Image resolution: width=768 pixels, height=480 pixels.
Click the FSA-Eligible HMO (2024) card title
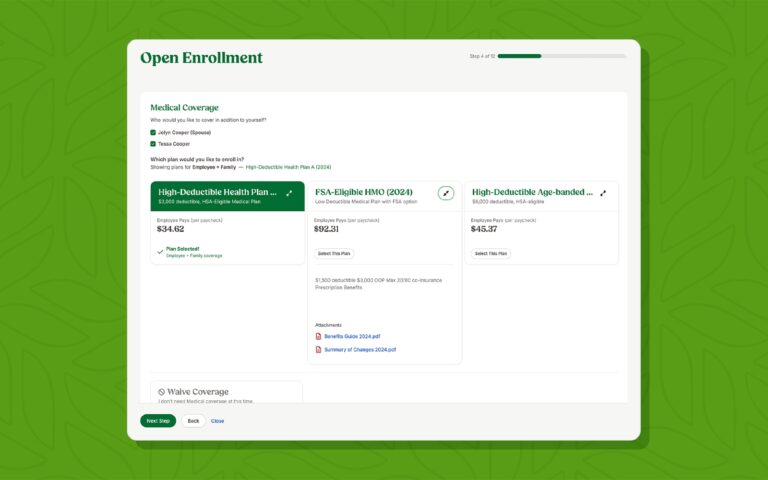[364, 192]
